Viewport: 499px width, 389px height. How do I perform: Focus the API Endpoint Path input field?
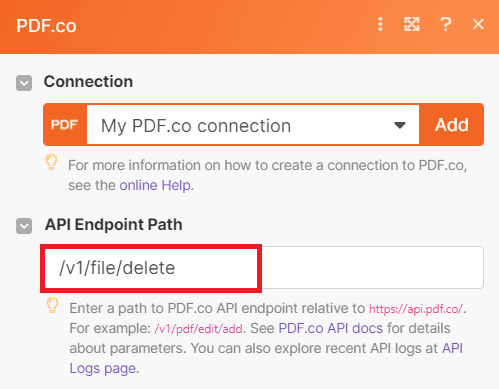(263, 268)
